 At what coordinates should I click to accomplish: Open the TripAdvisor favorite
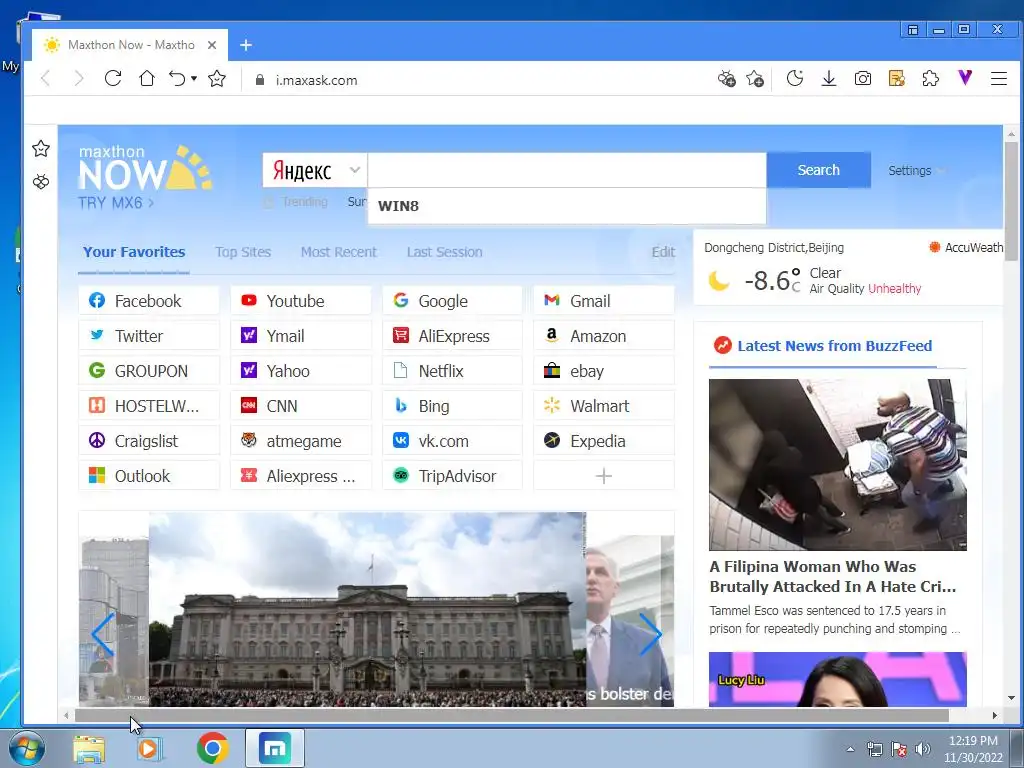tap(453, 476)
